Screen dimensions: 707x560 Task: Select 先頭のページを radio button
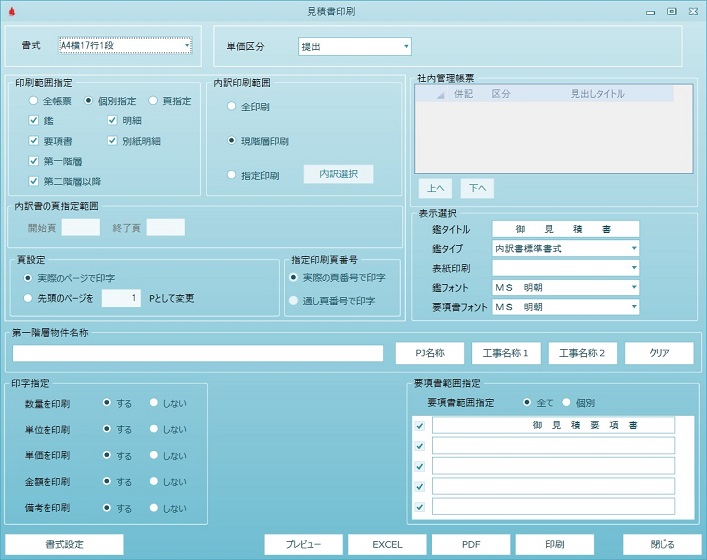pos(28,298)
